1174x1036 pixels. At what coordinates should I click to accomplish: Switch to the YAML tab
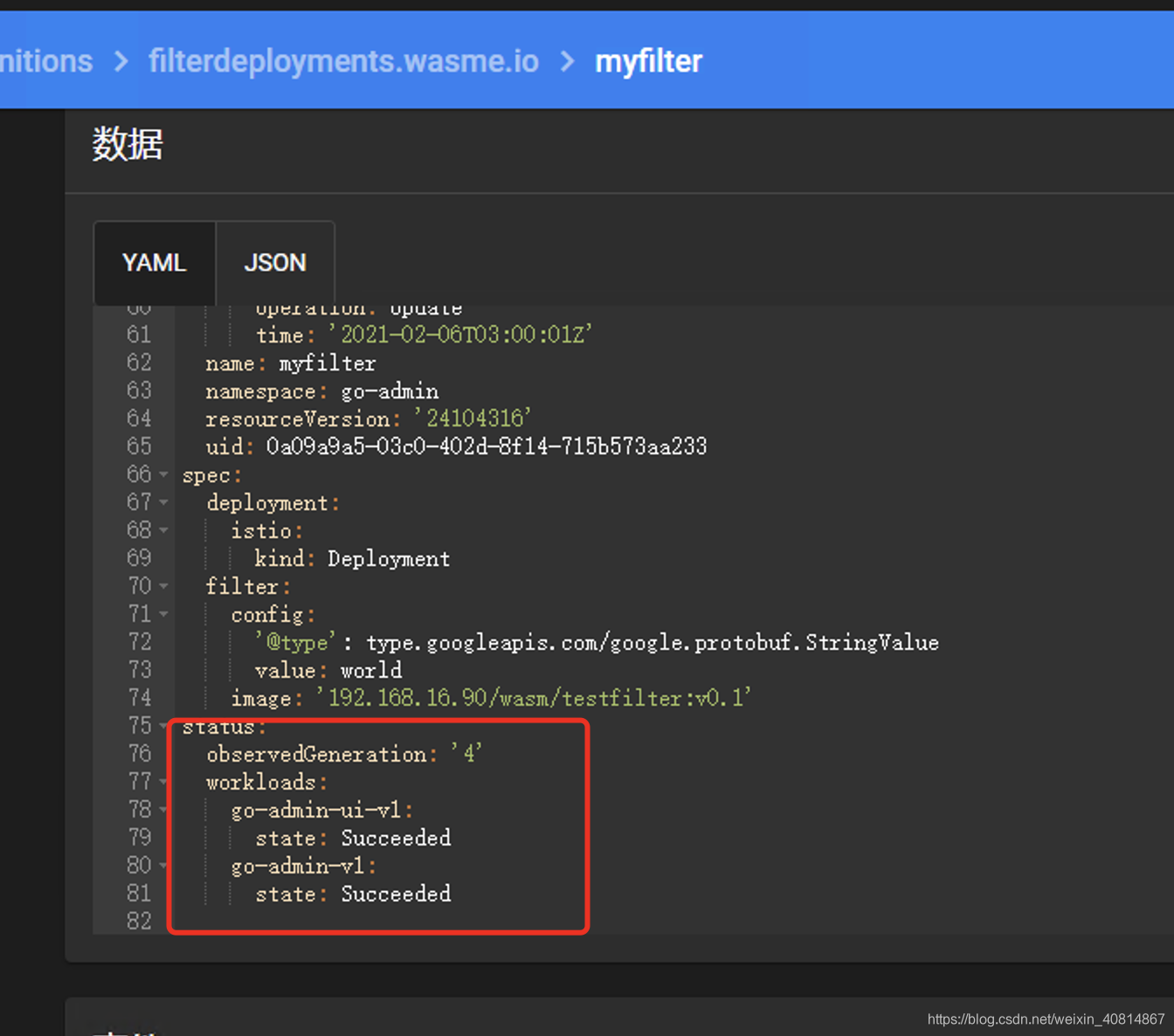(155, 263)
